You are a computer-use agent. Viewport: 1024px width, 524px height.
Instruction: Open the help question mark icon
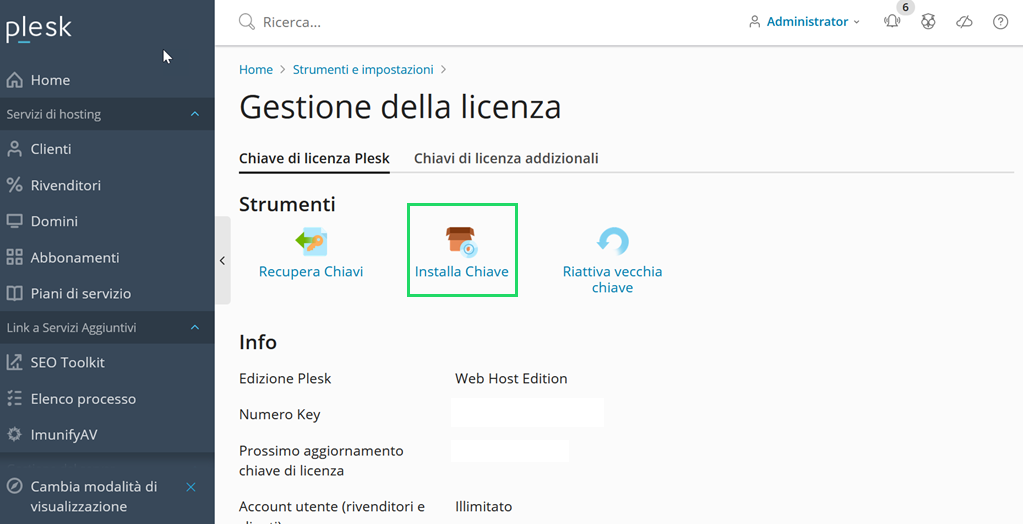click(x=1000, y=22)
